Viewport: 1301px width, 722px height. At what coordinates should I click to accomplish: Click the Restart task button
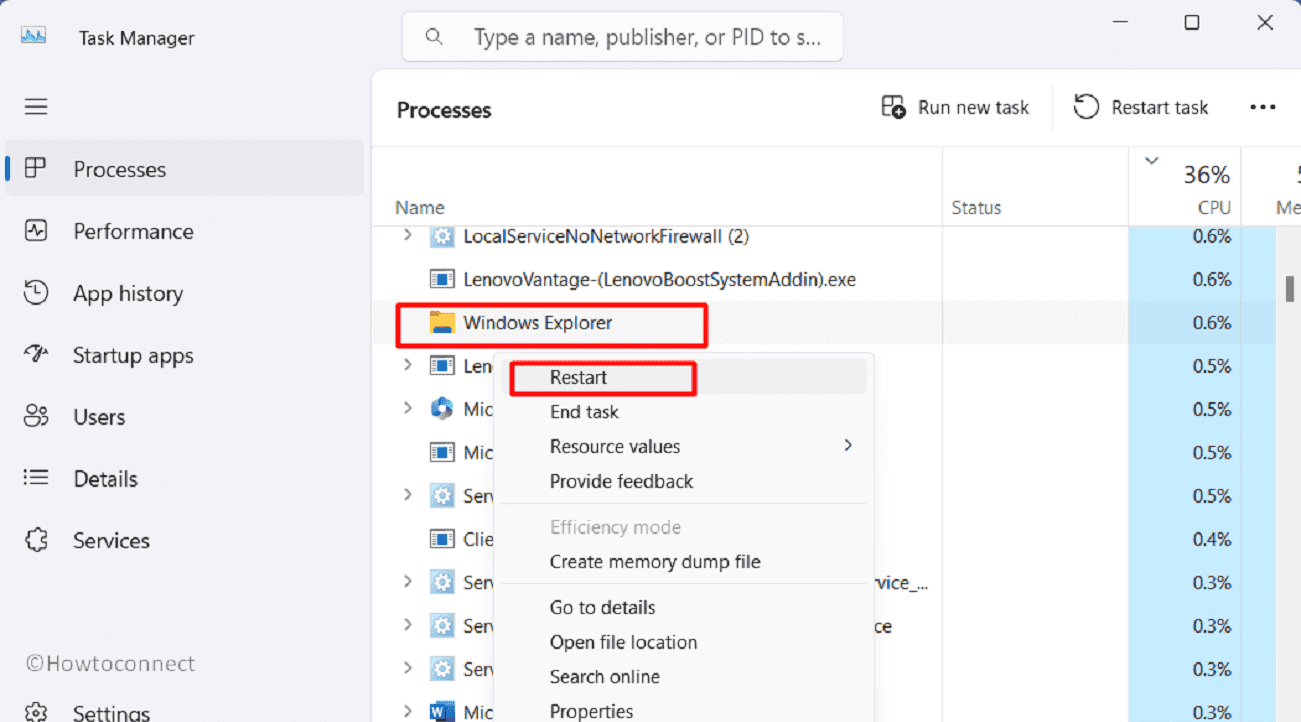point(1141,107)
